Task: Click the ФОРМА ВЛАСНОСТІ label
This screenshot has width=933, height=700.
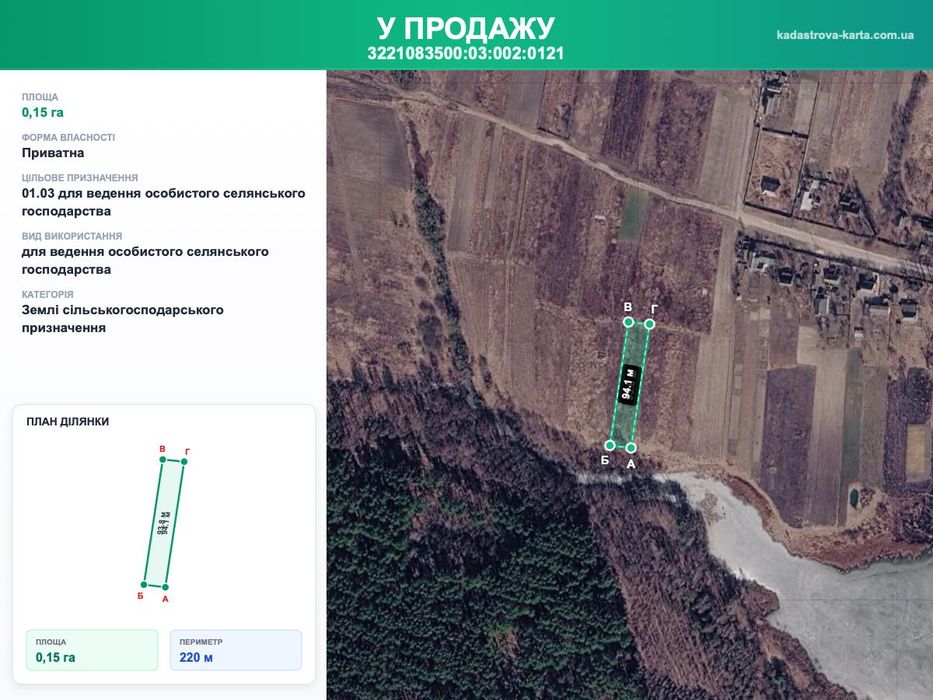Action: tap(68, 138)
